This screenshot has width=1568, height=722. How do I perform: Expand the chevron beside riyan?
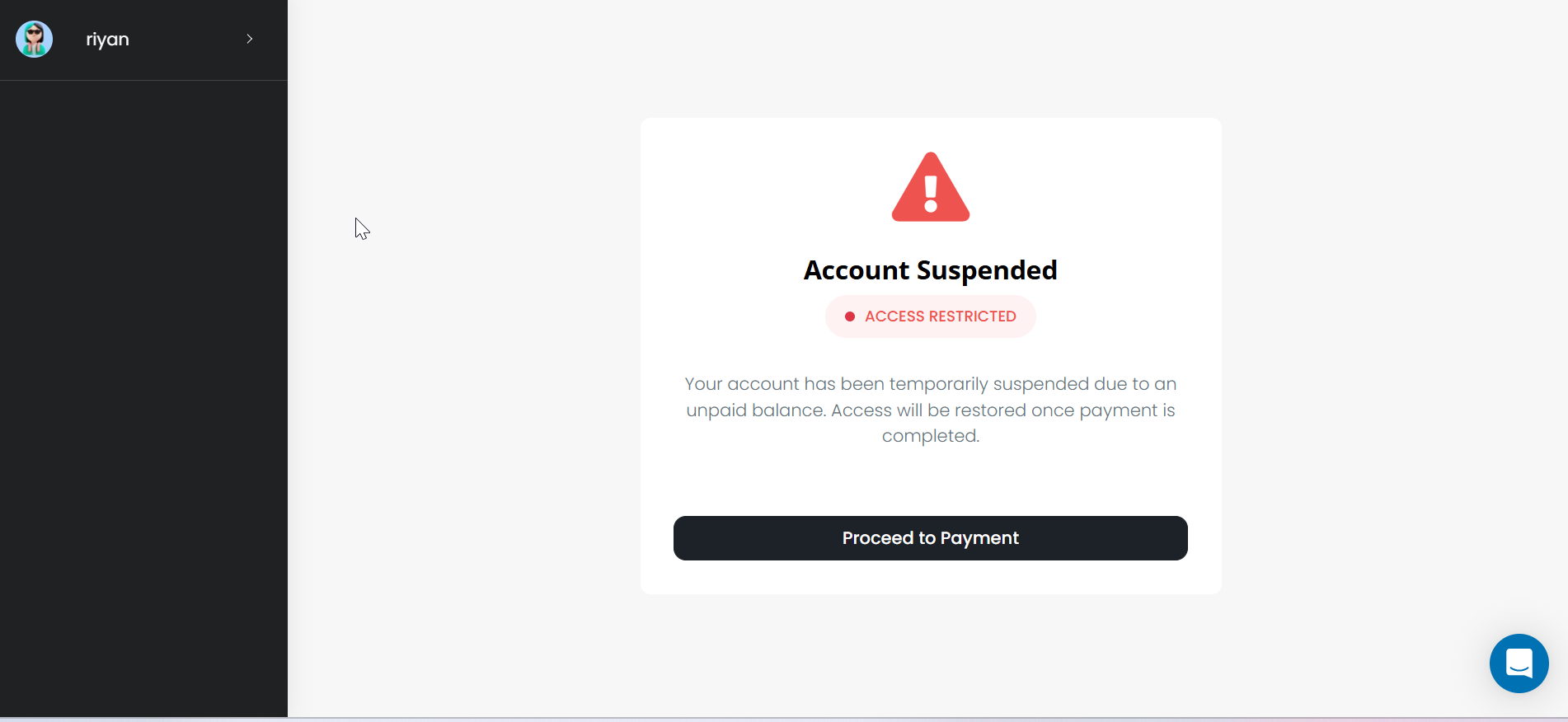click(249, 40)
